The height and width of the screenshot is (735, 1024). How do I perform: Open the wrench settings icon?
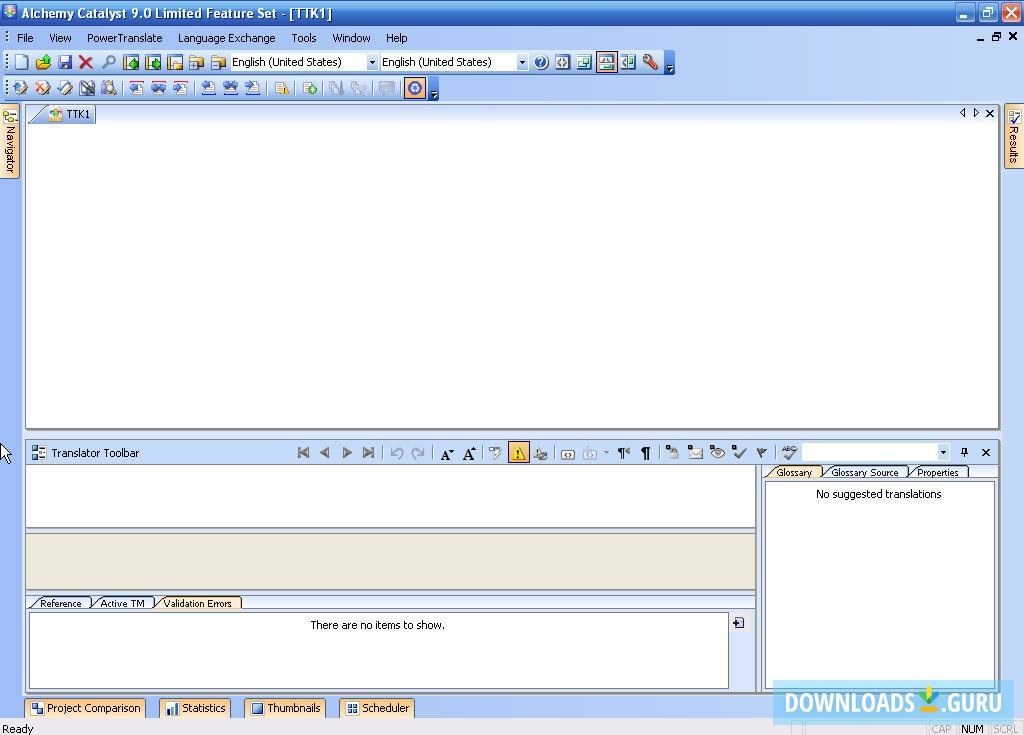click(x=650, y=62)
